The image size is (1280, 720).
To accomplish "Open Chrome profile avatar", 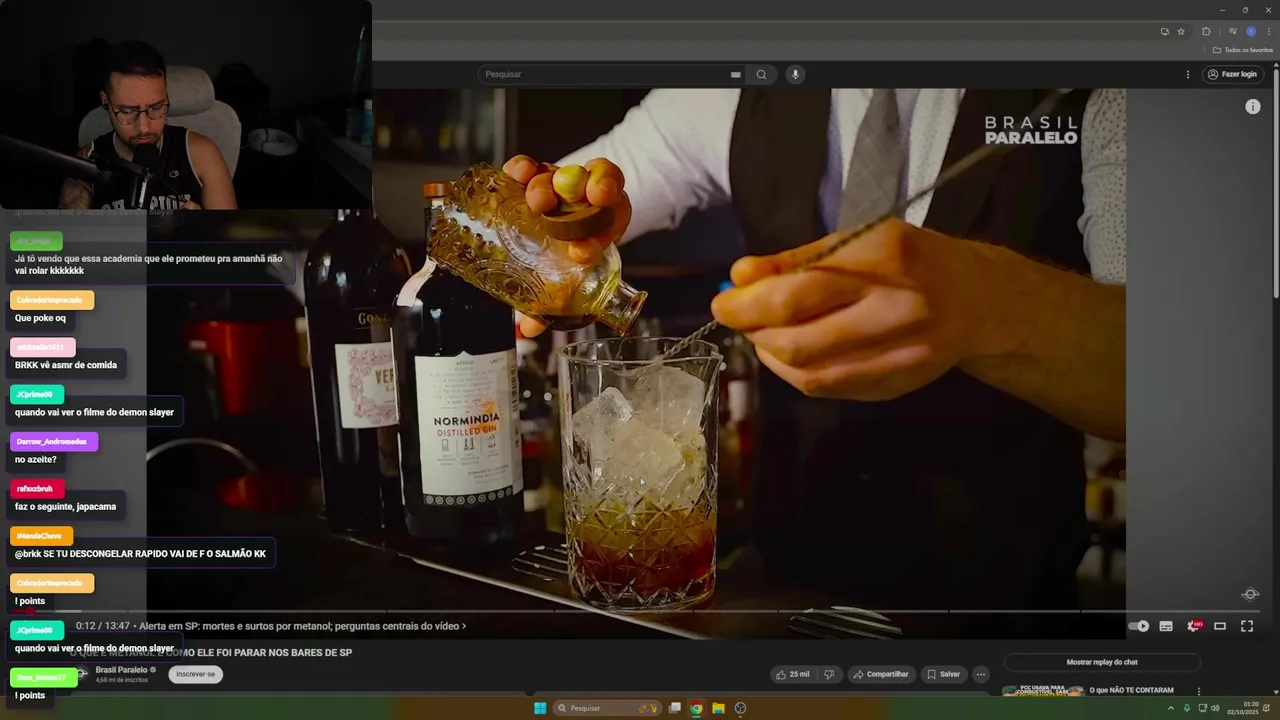I will tap(1251, 31).
